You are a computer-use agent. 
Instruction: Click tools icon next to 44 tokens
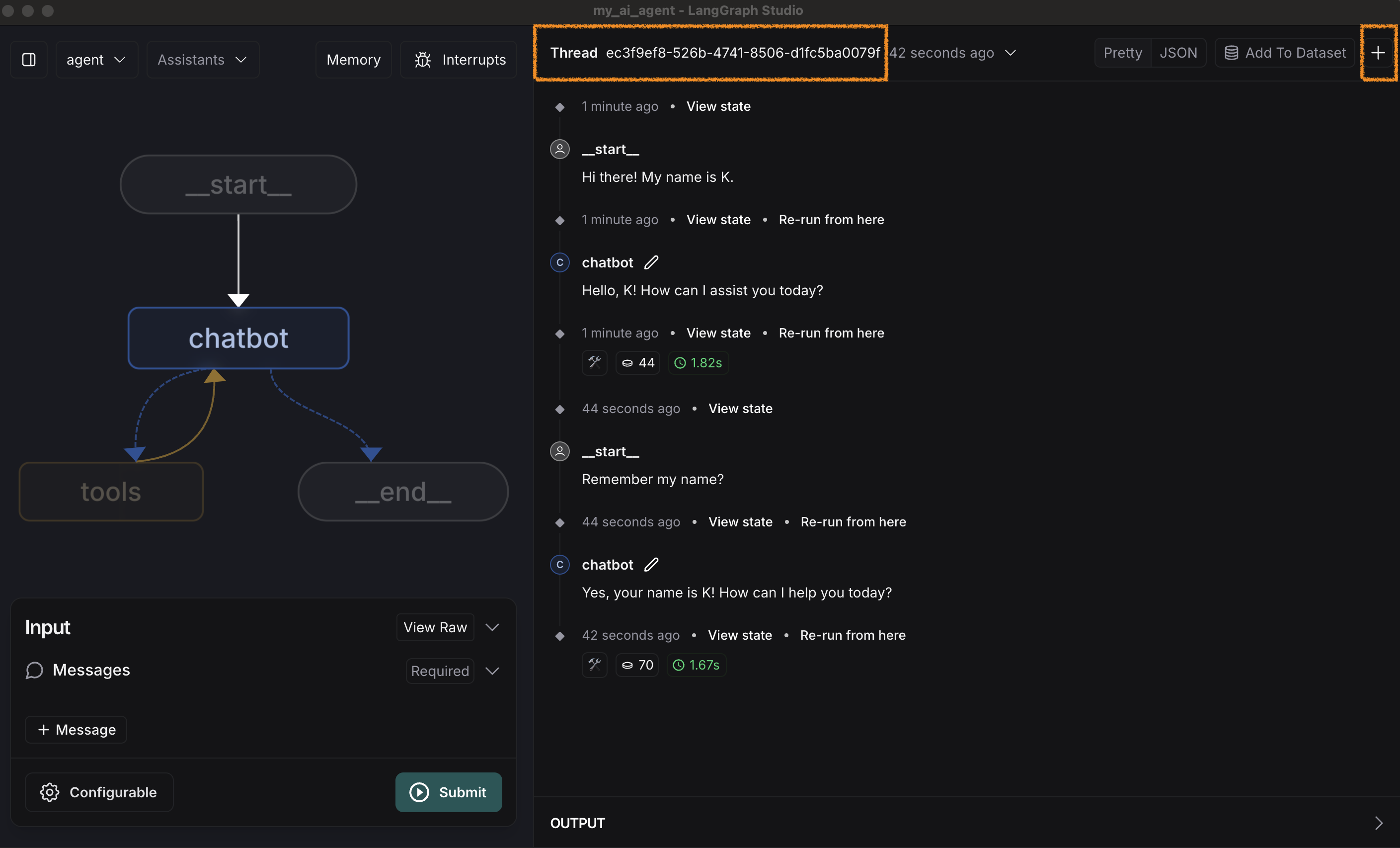click(x=594, y=363)
